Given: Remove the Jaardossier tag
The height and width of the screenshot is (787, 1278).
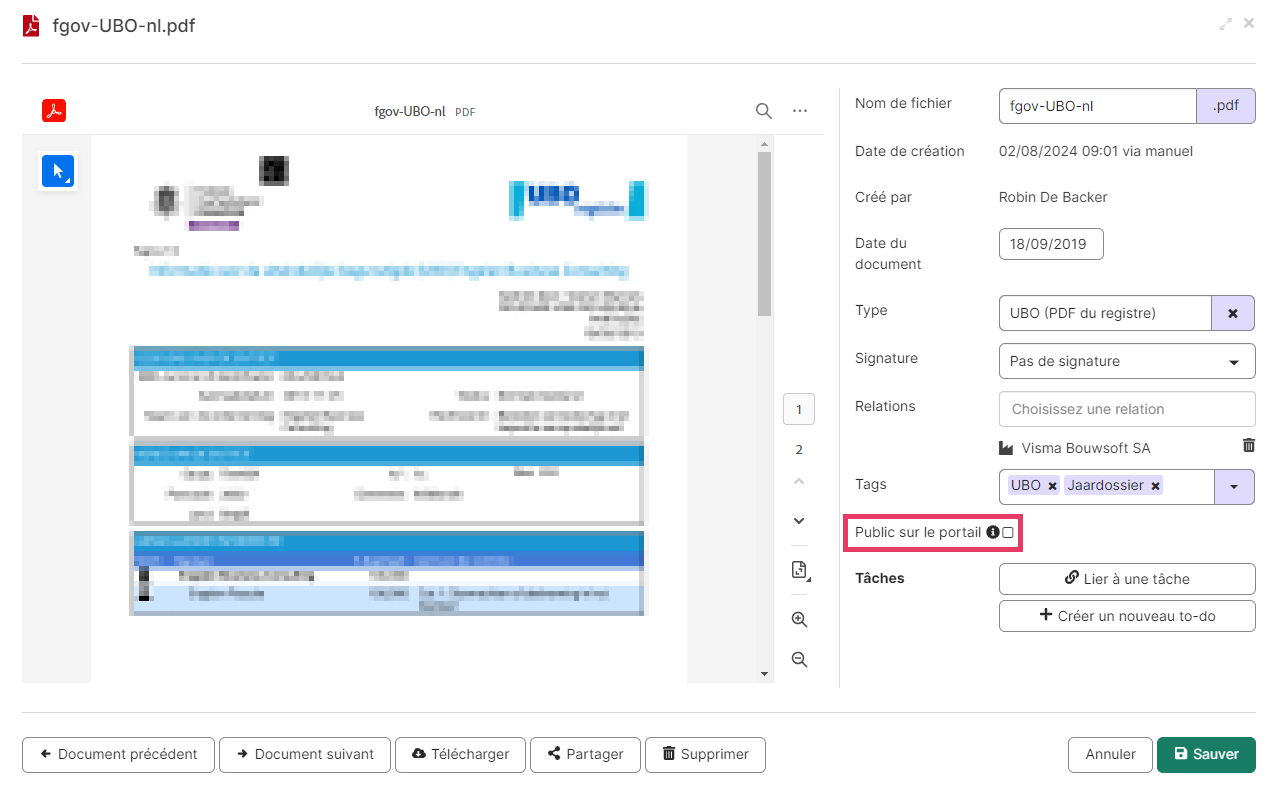Looking at the screenshot, I should pyautogui.click(x=1155, y=486).
